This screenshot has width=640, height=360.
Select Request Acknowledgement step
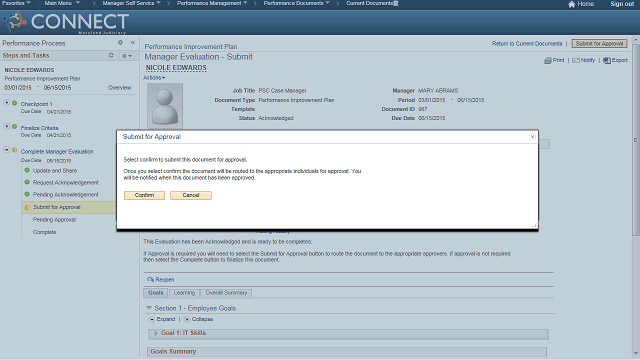tap(66, 182)
